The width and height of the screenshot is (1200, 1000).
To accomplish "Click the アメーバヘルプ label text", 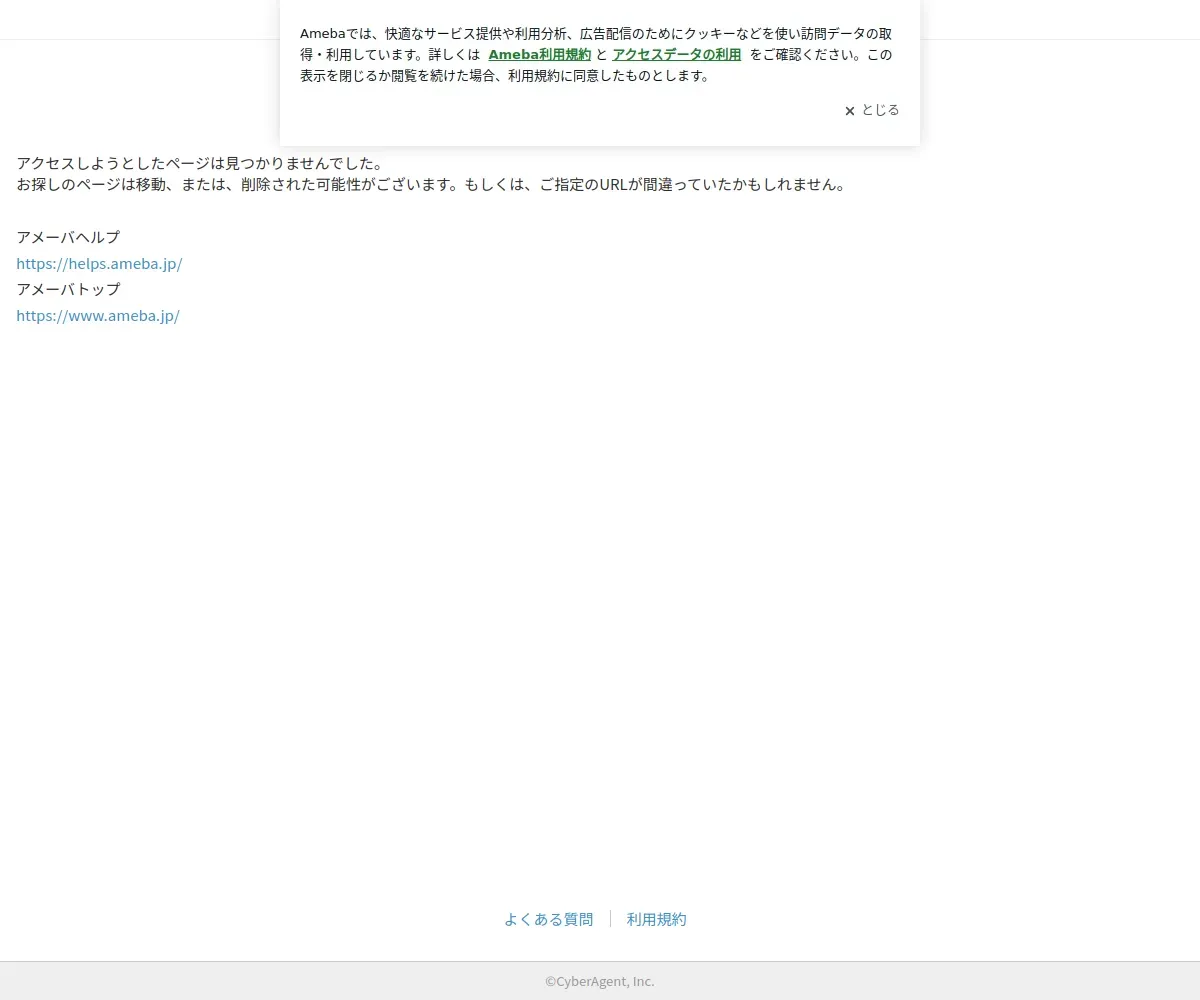I will pyautogui.click(x=68, y=237).
